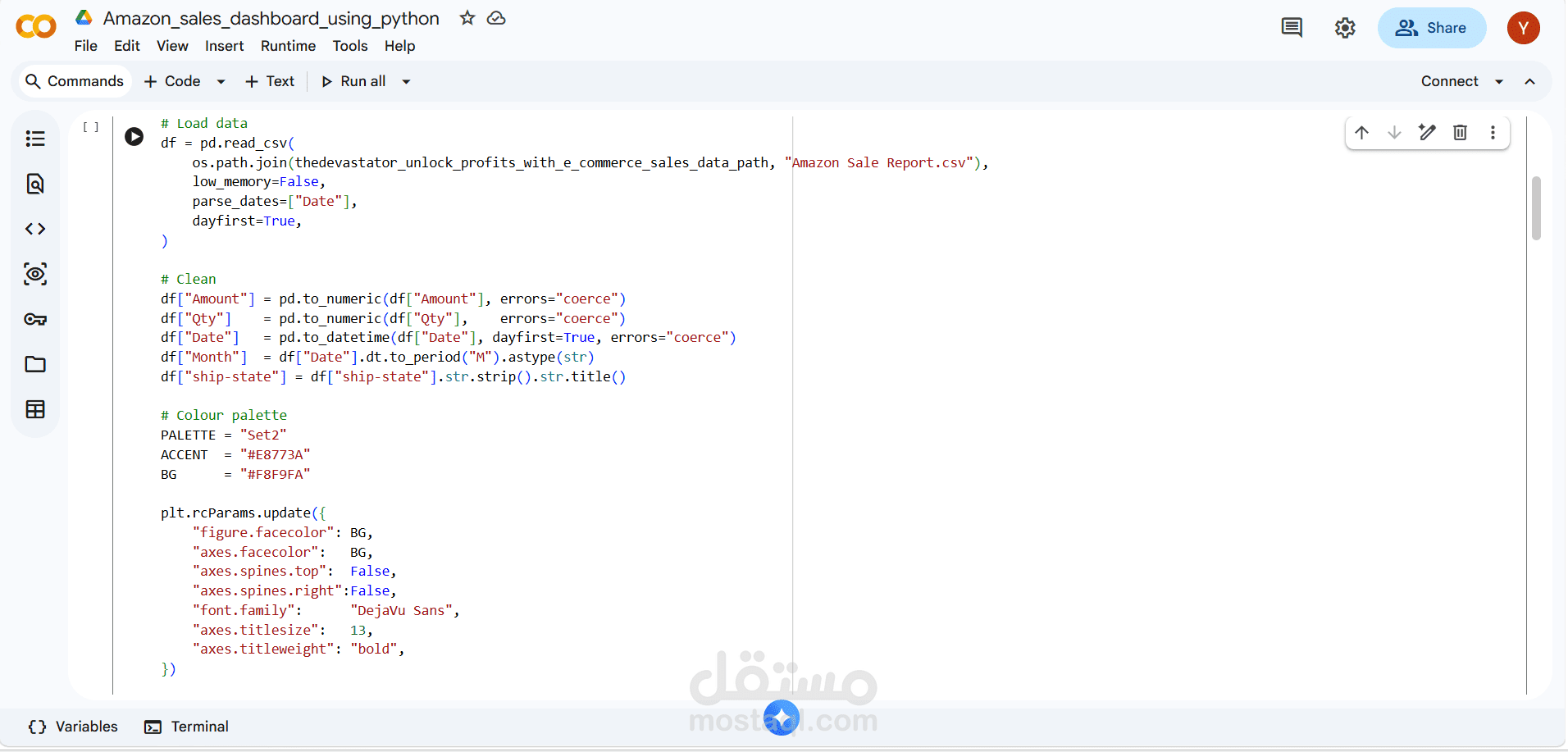Expand the Run all dropdown arrow
1568x752 pixels.
coord(406,81)
